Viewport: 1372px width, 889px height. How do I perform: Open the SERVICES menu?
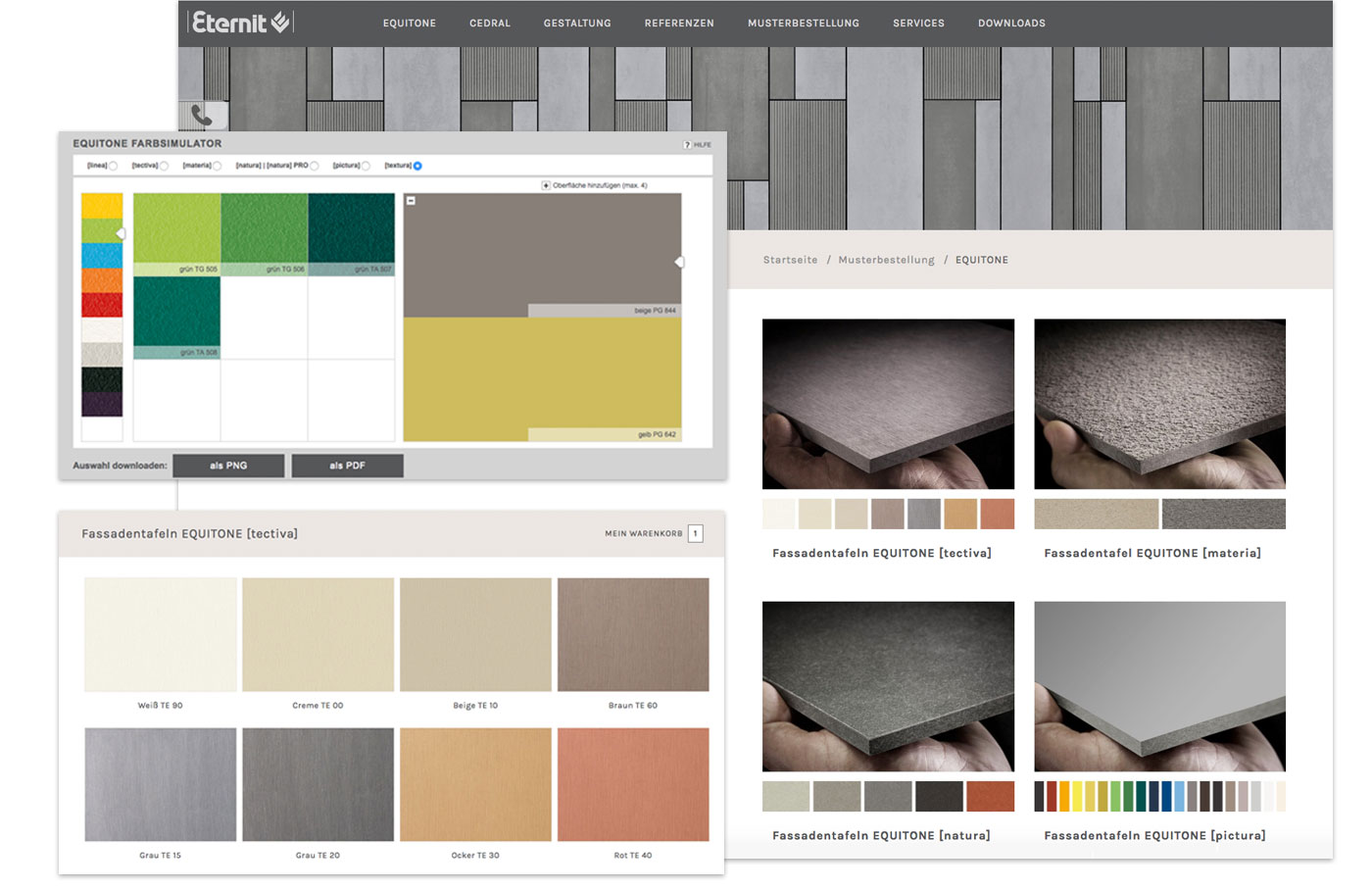point(918,24)
